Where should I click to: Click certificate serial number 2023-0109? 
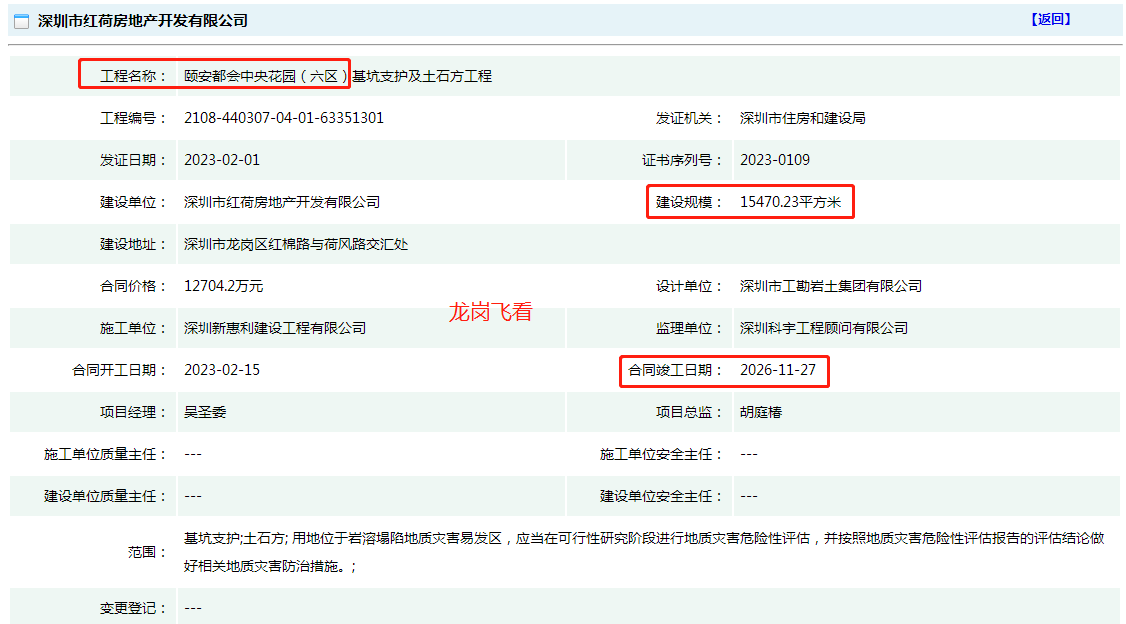pos(775,160)
